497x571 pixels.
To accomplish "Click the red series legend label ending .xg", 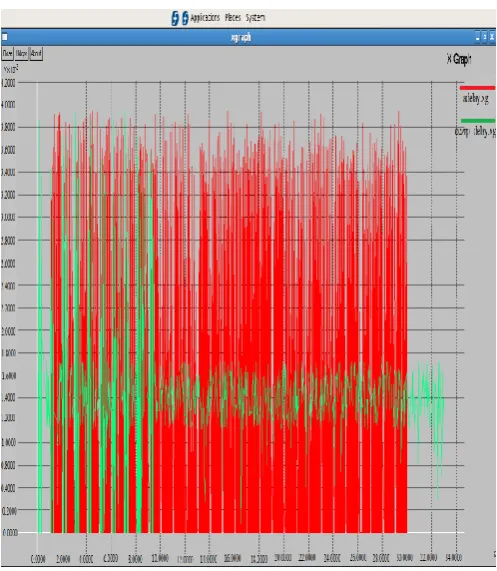I will point(475,98).
